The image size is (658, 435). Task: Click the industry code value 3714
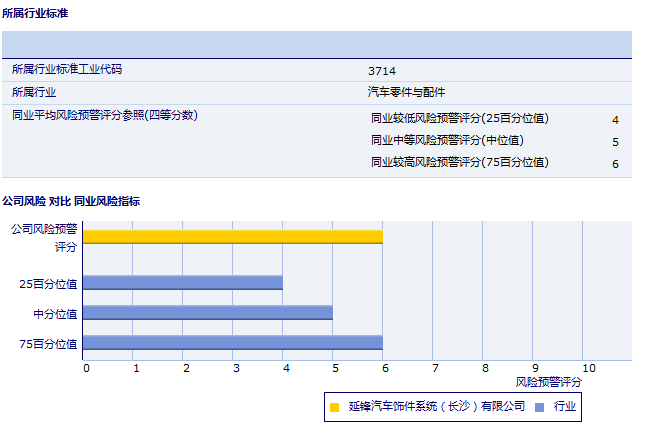coord(382,71)
